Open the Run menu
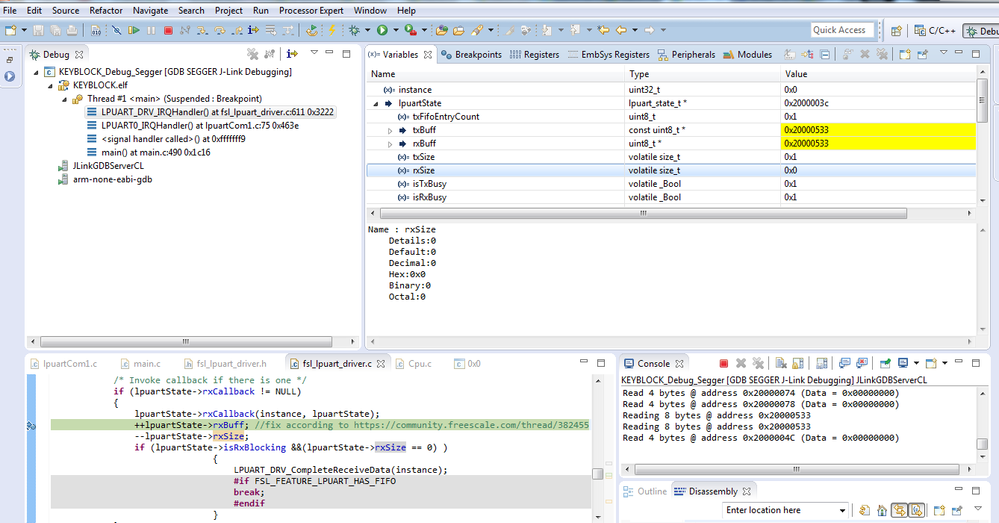 [261, 10]
